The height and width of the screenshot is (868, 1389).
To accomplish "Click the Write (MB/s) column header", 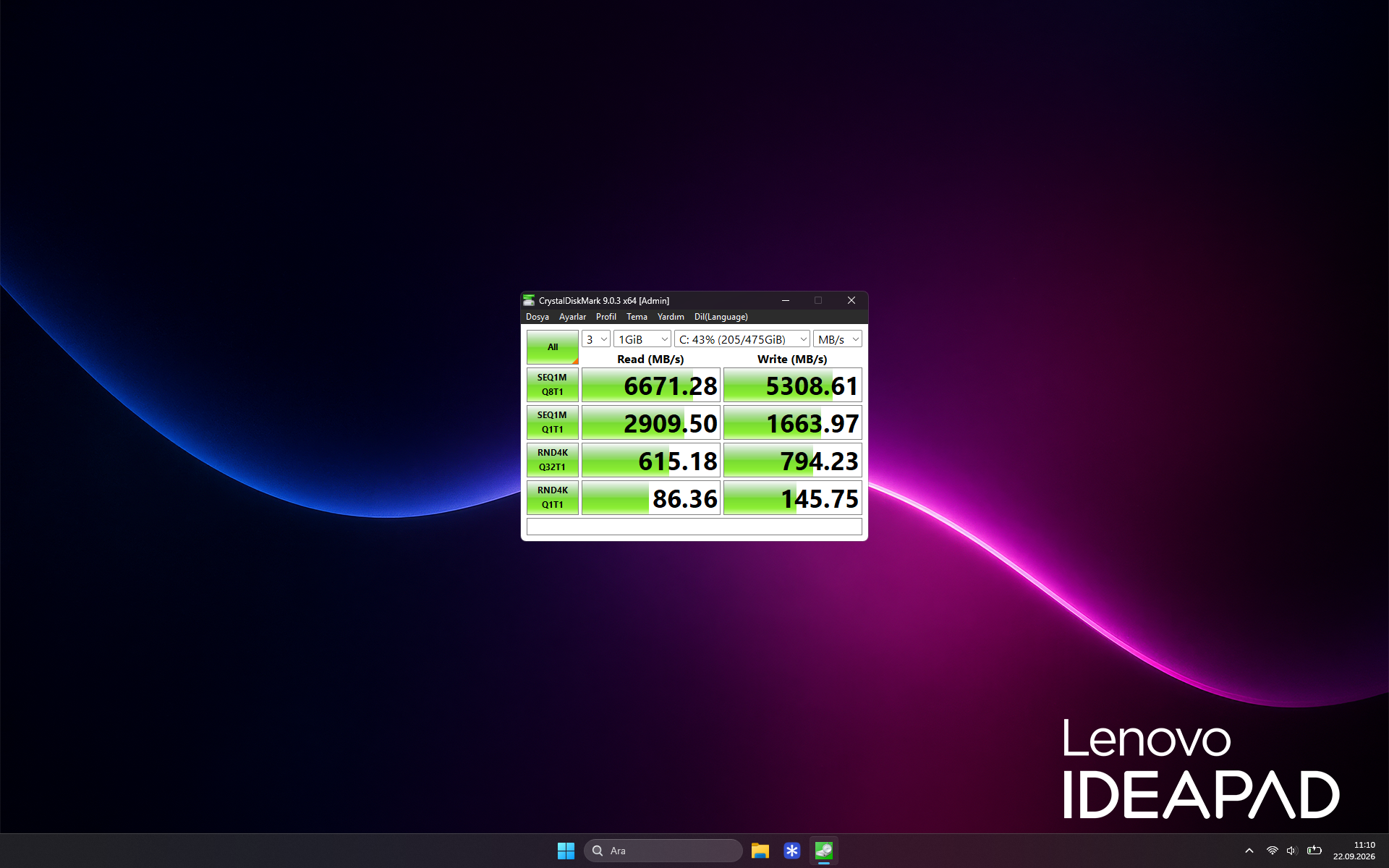I will pos(792,359).
